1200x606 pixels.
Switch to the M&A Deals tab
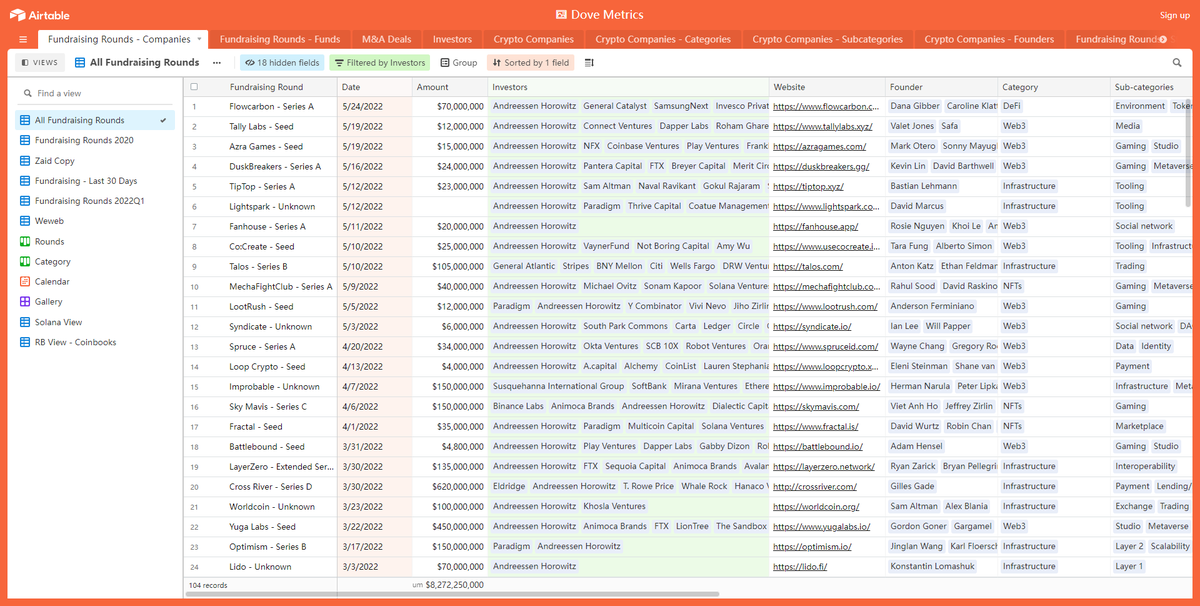[386, 39]
